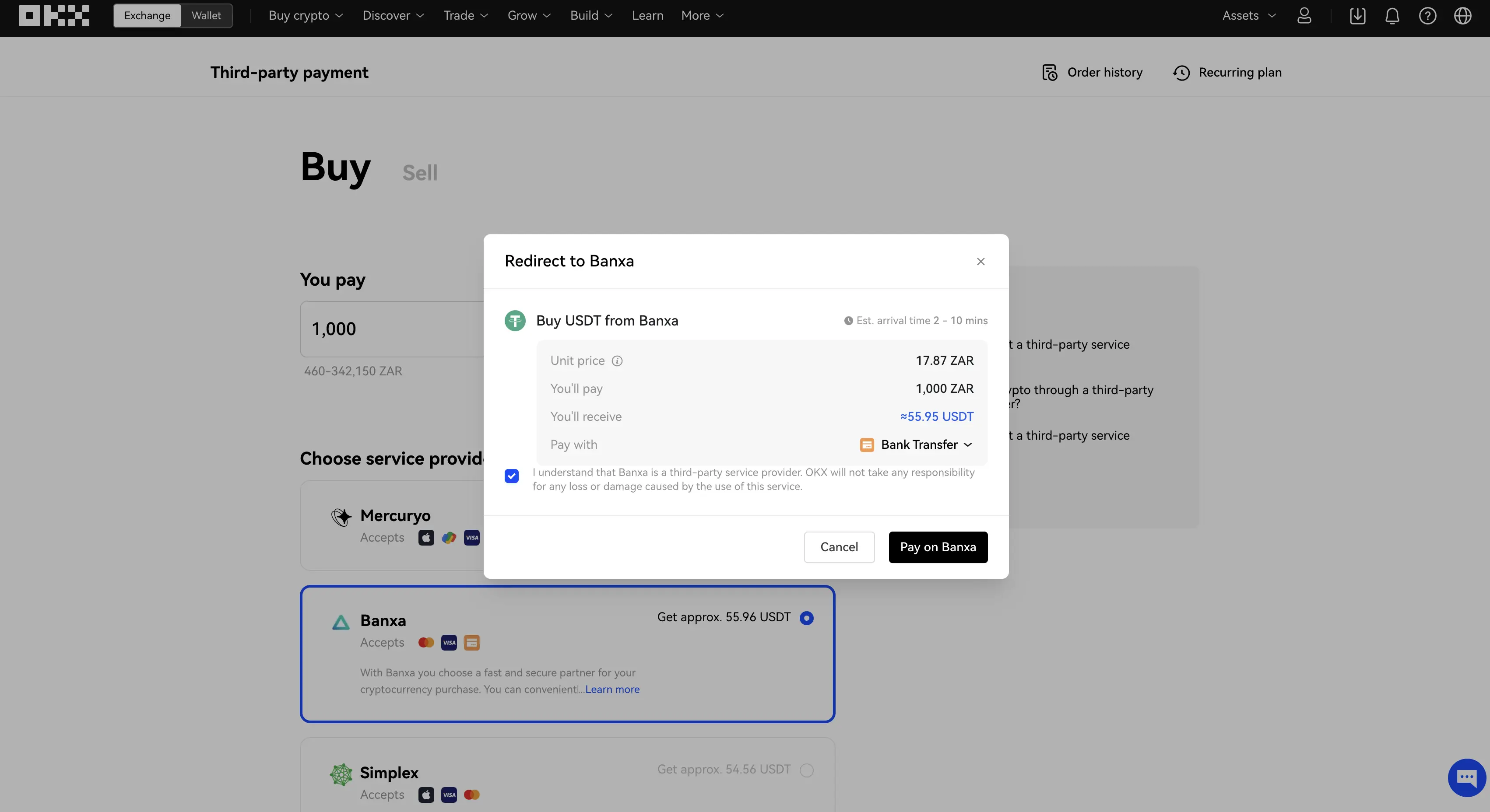The image size is (1490, 812).
Task: Click Simplex's Mastercard icon
Action: [x=472, y=794]
